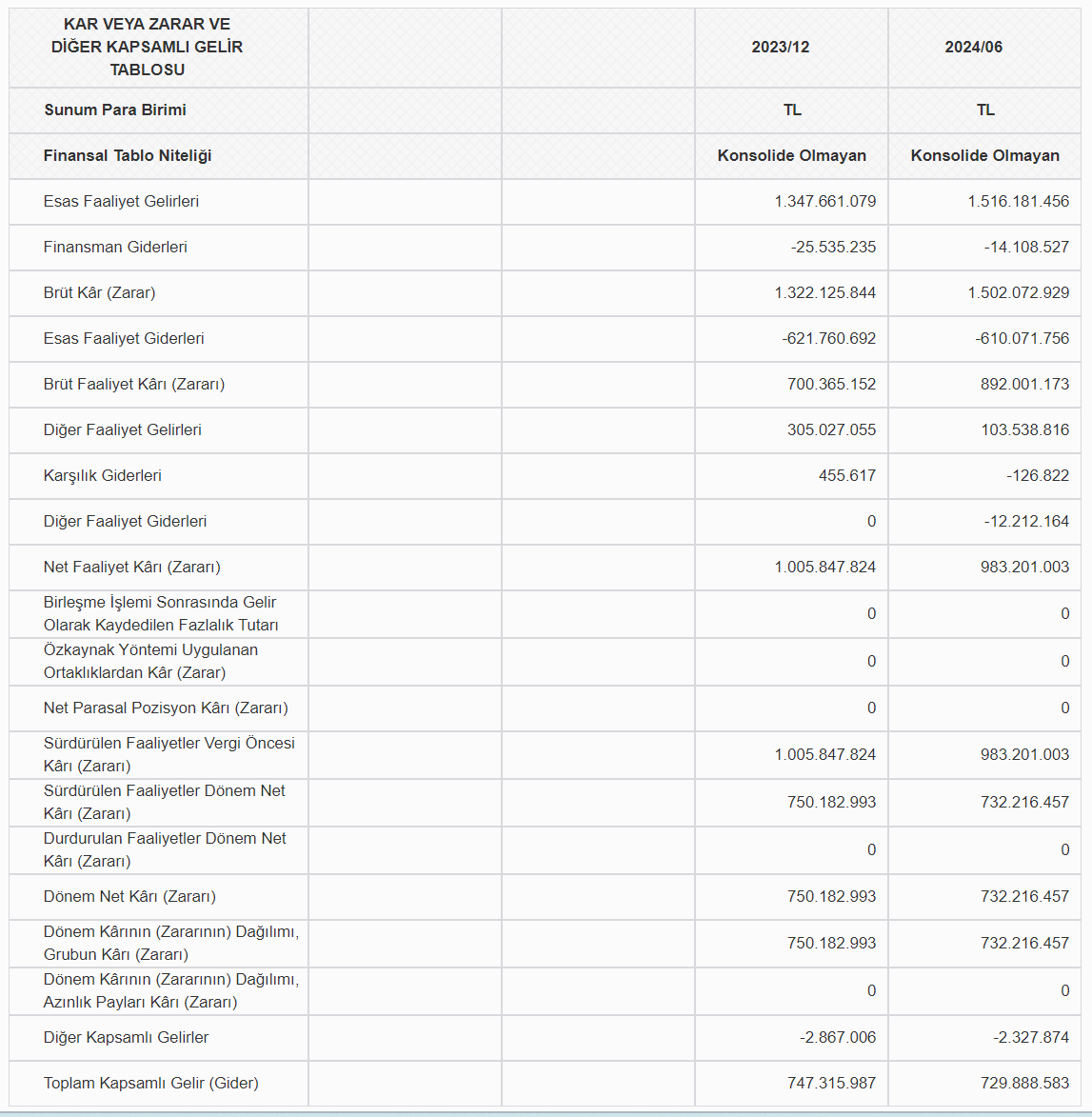Select the value 747.315.987
Screen dimensions: 1092x1117
[x=831, y=1084]
